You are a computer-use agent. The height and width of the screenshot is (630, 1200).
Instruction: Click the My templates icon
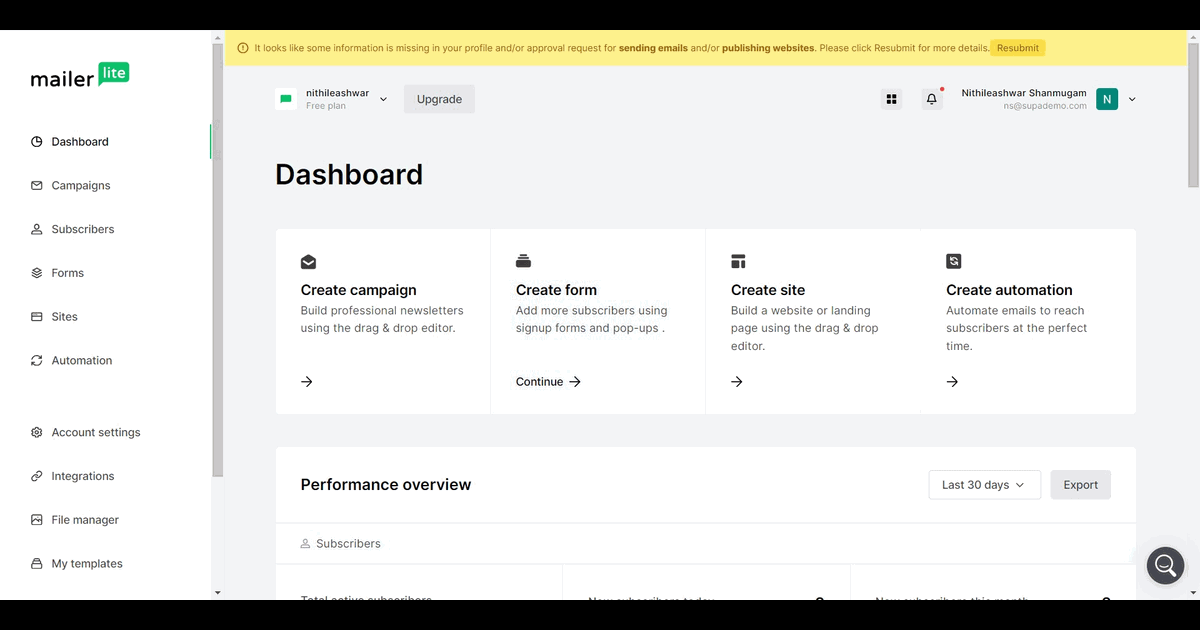click(x=37, y=564)
